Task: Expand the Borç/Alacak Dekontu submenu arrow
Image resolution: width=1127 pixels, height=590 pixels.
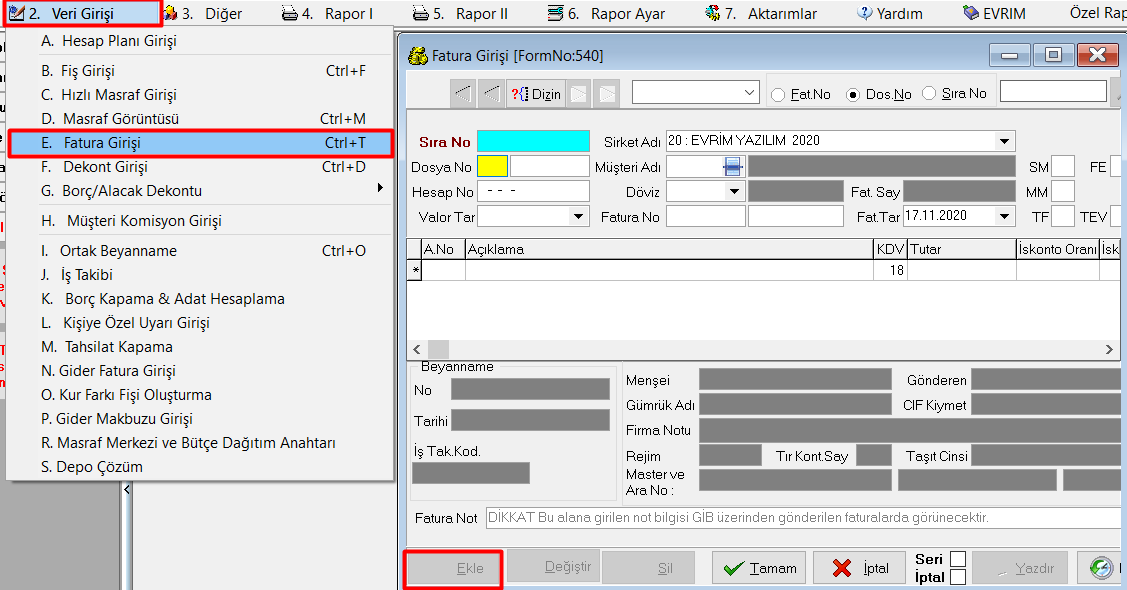Action: [380, 188]
